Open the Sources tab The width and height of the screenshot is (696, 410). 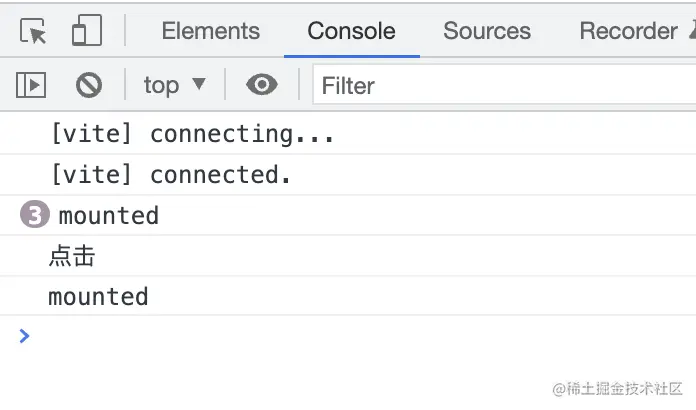click(x=487, y=31)
